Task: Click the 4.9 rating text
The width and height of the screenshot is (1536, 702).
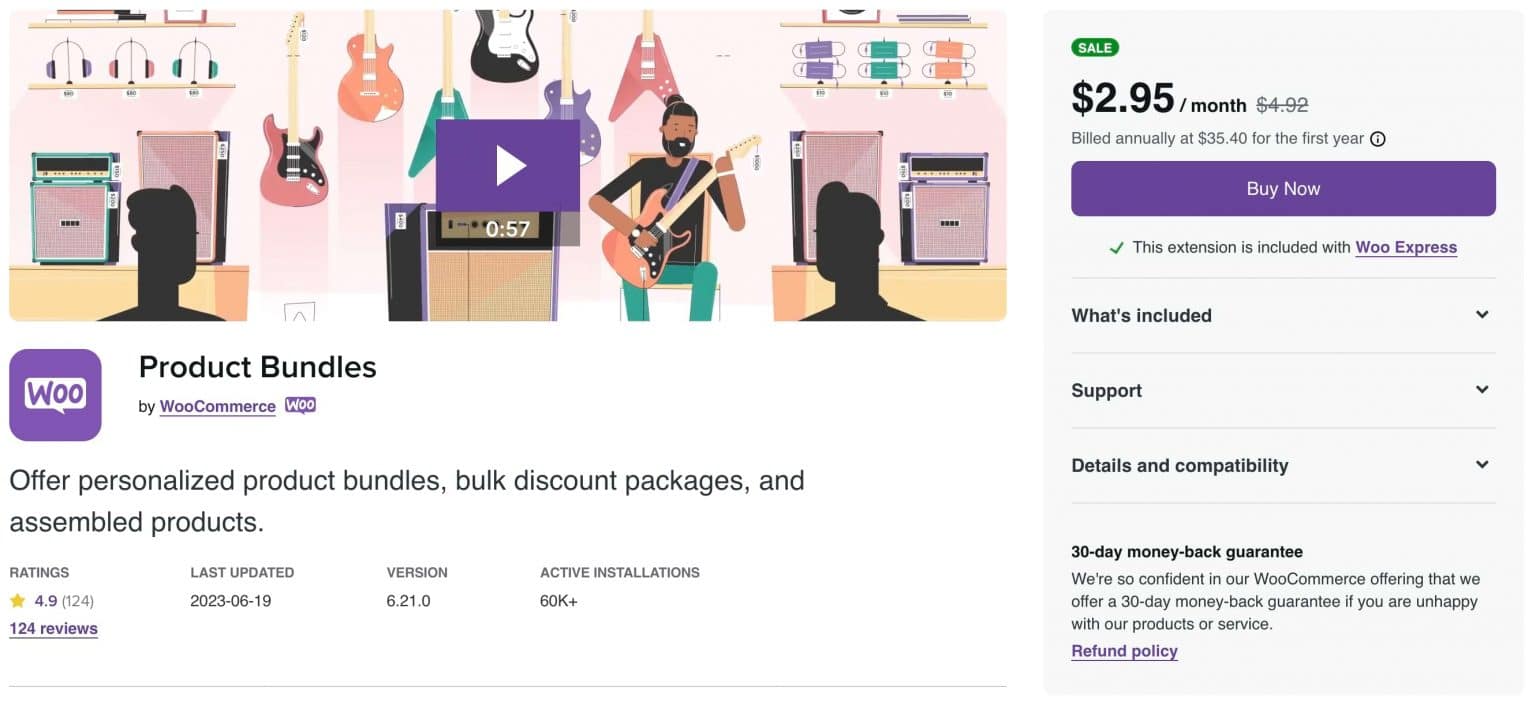Action: 46,601
